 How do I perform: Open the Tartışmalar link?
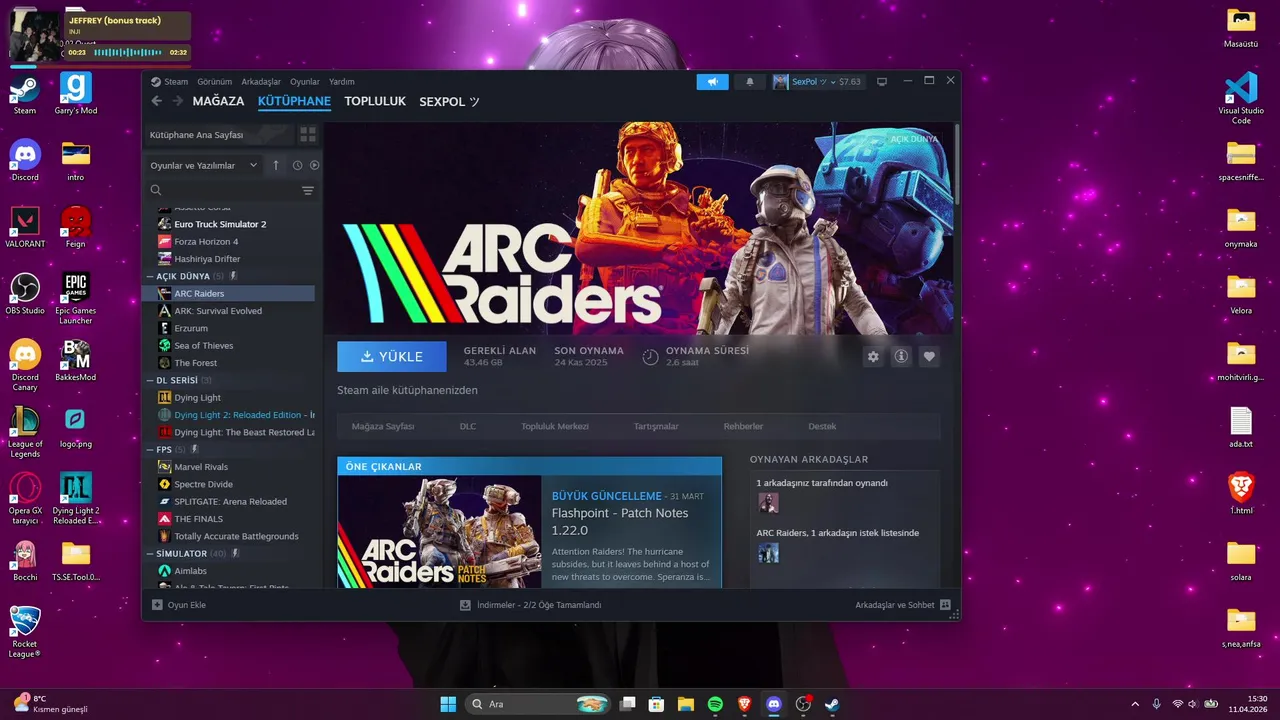point(656,426)
